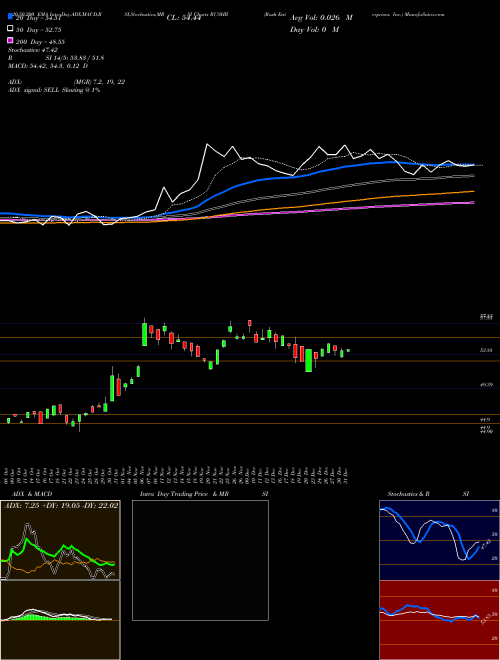Click the blue 20 Day legend swatch
Screen dimensions: 500x660
[11, 17]
